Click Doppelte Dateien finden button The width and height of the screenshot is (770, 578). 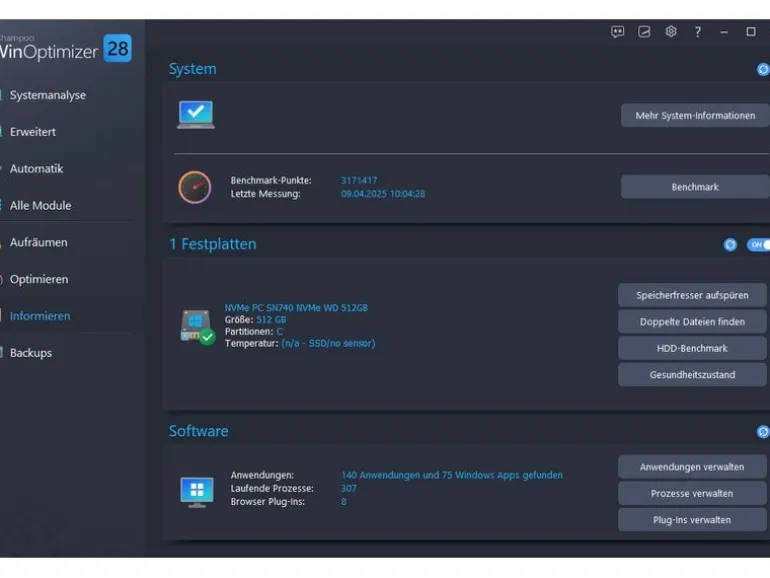click(692, 322)
